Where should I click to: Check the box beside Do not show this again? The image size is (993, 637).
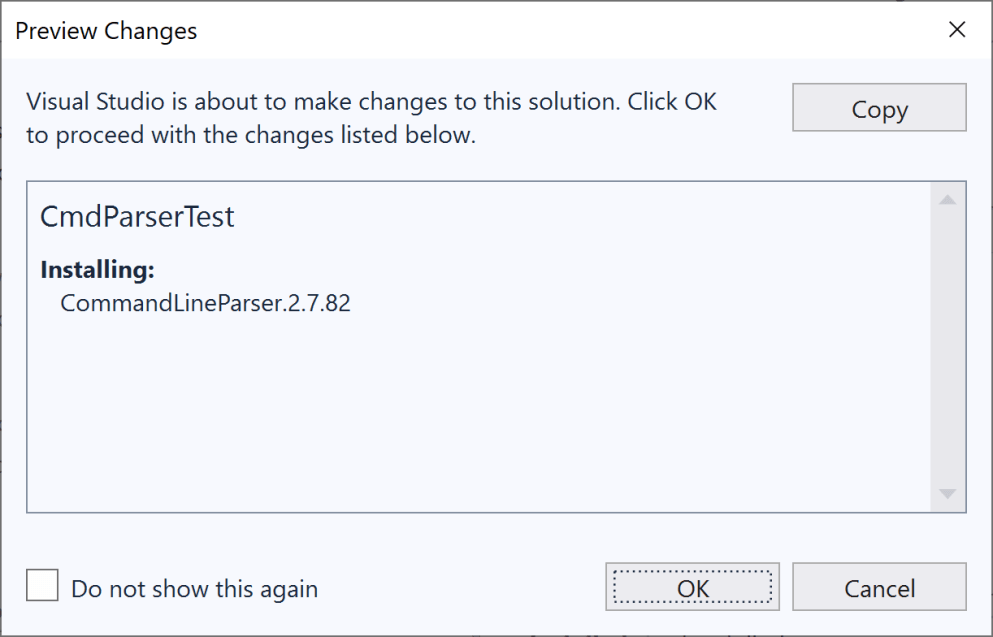click(x=41, y=586)
